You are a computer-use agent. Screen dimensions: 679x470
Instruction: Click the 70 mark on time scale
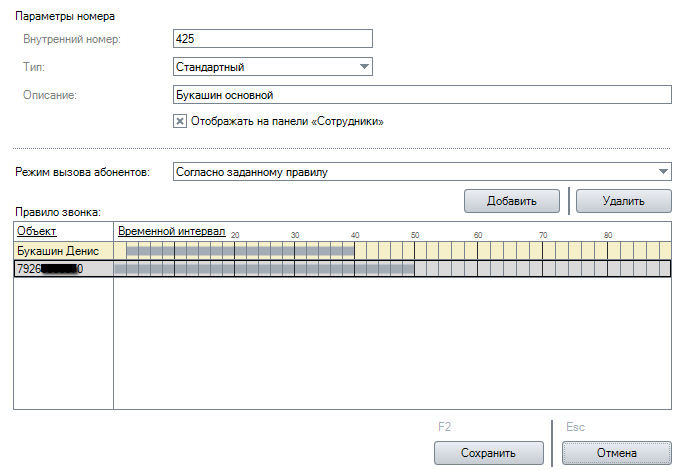pyautogui.click(x=543, y=235)
